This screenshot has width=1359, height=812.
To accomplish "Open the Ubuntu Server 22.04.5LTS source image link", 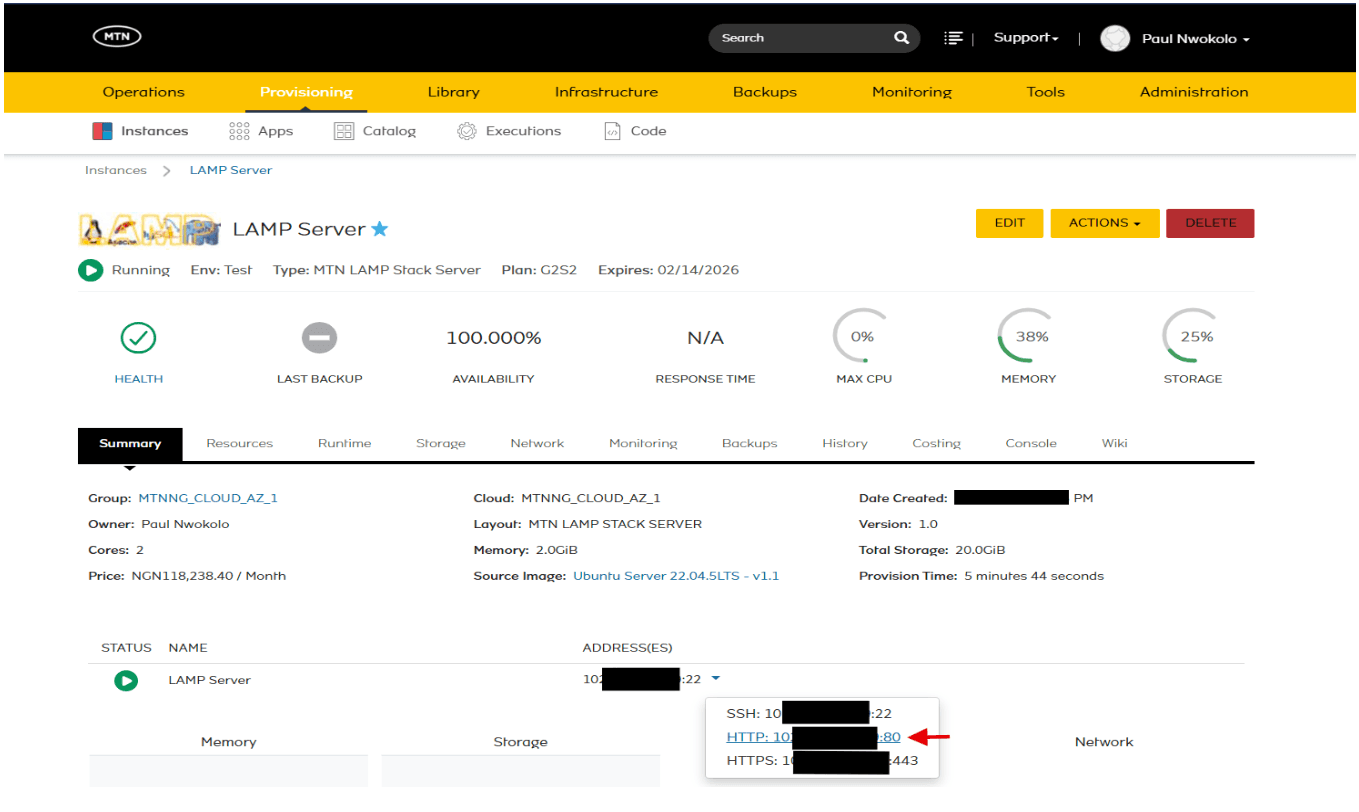I will pos(676,576).
